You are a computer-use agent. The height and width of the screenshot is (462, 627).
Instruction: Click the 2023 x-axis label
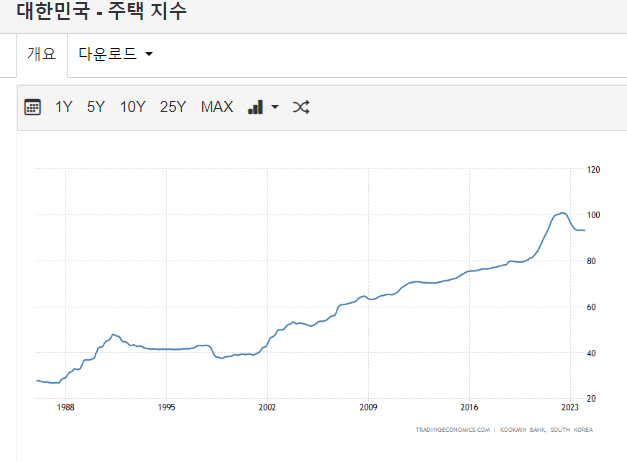click(570, 407)
